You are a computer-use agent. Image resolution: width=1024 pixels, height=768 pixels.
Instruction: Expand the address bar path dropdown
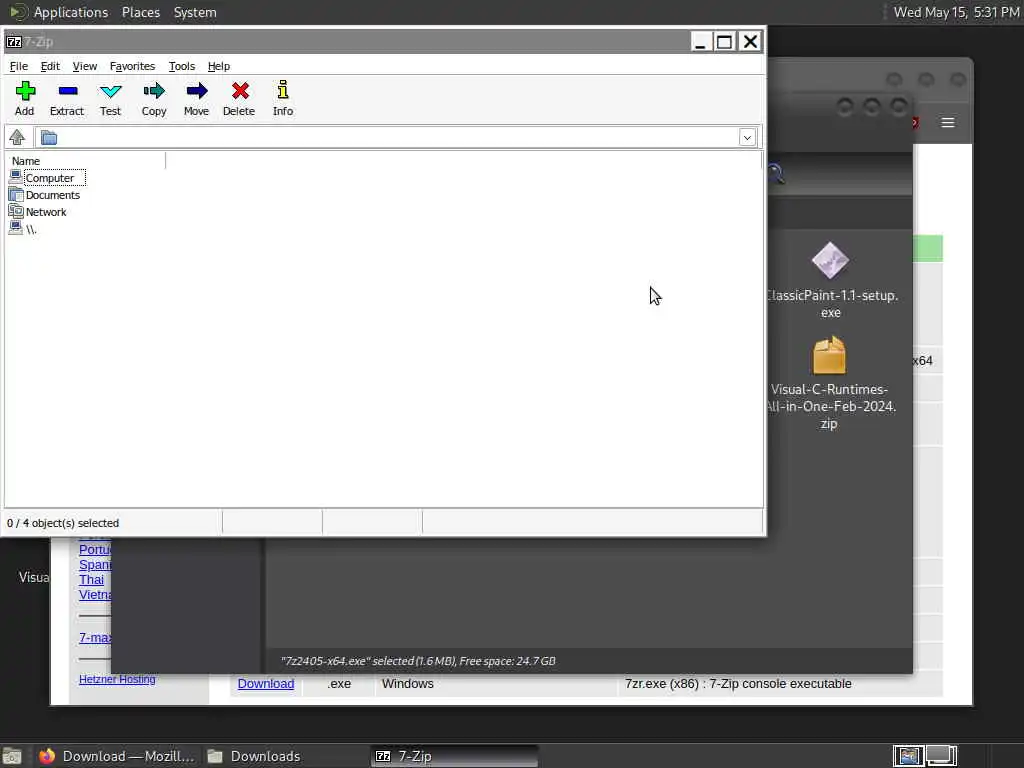tap(747, 138)
